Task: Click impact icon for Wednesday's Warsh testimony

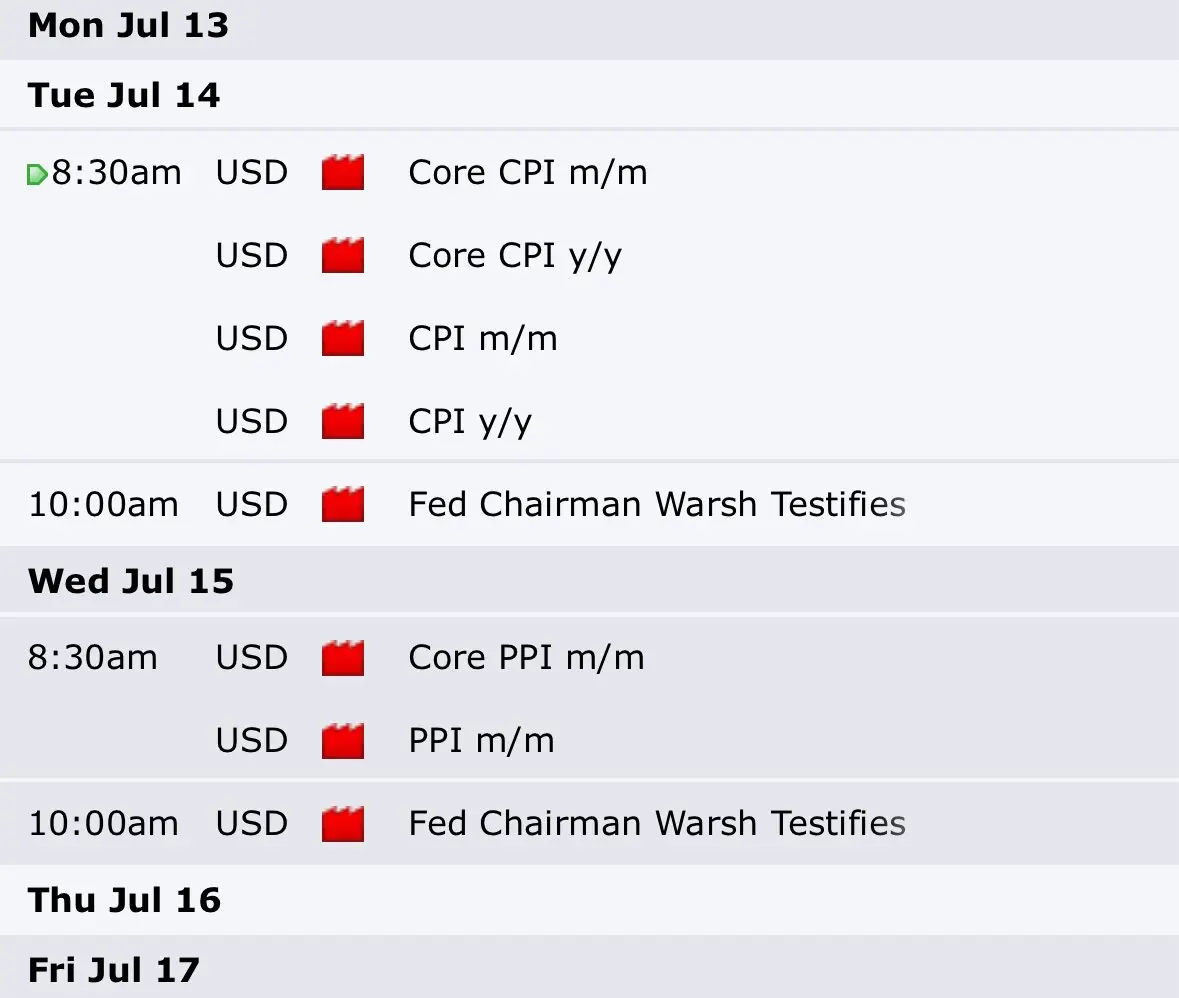Action: click(343, 823)
